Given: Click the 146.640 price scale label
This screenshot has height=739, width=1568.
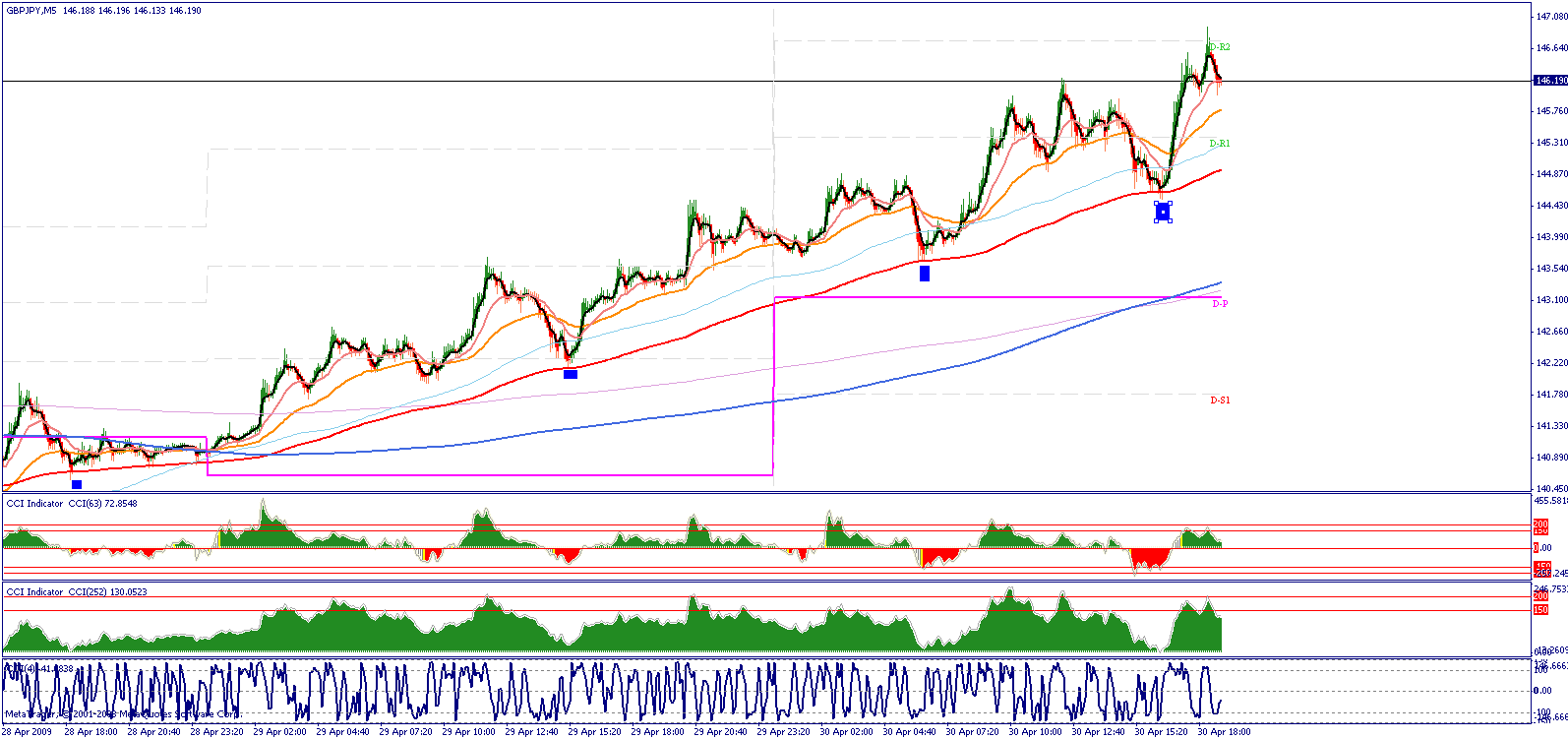Looking at the screenshot, I should [x=1551, y=48].
